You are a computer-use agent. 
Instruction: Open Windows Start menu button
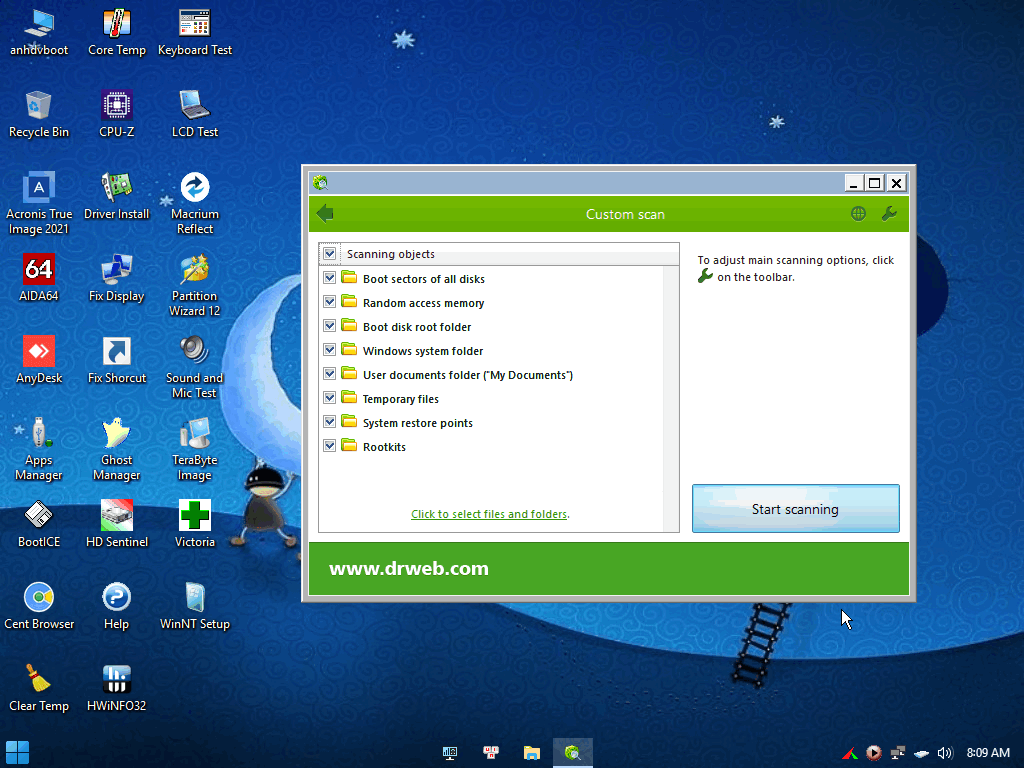coord(17,753)
